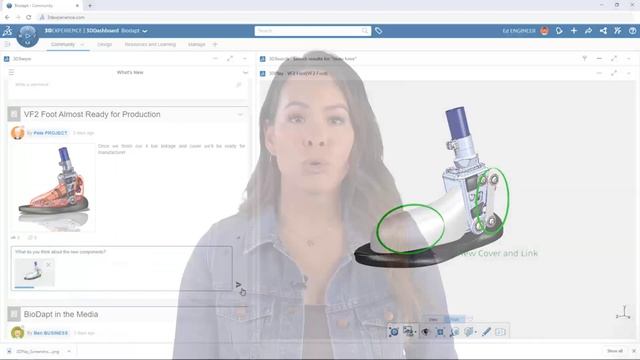The width and height of the screenshot is (640, 360).
Task: Reload the page in browser
Action: [28, 17]
